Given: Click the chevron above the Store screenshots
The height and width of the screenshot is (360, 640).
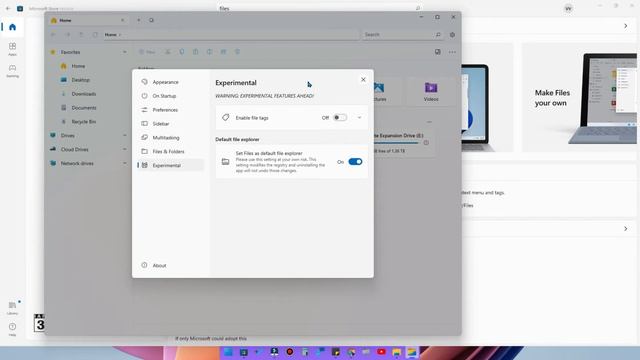Looking at the screenshot, I should point(626,26).
